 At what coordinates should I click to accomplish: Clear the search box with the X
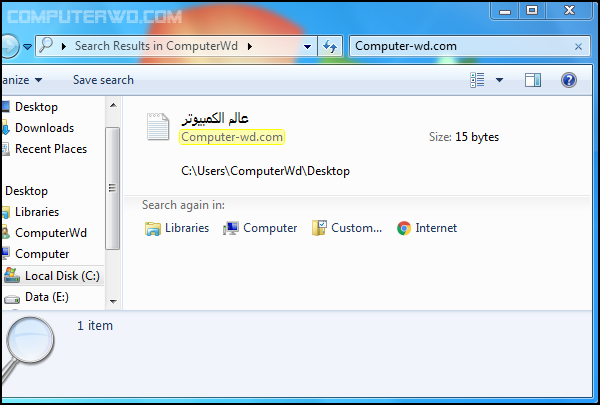[x=578, y=47]
